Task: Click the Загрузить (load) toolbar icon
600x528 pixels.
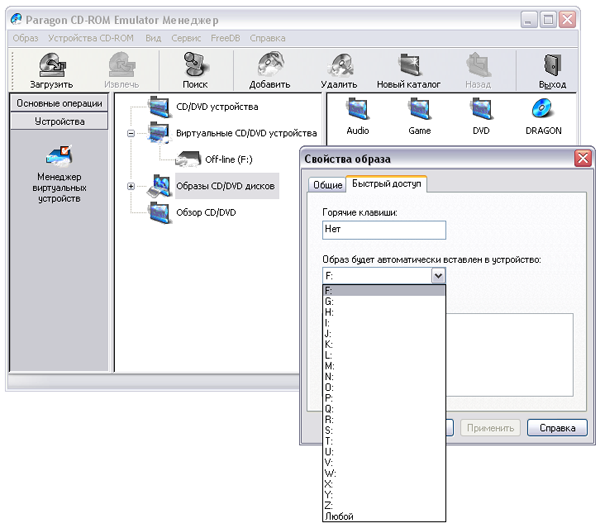Action: [x=52, y=65]
